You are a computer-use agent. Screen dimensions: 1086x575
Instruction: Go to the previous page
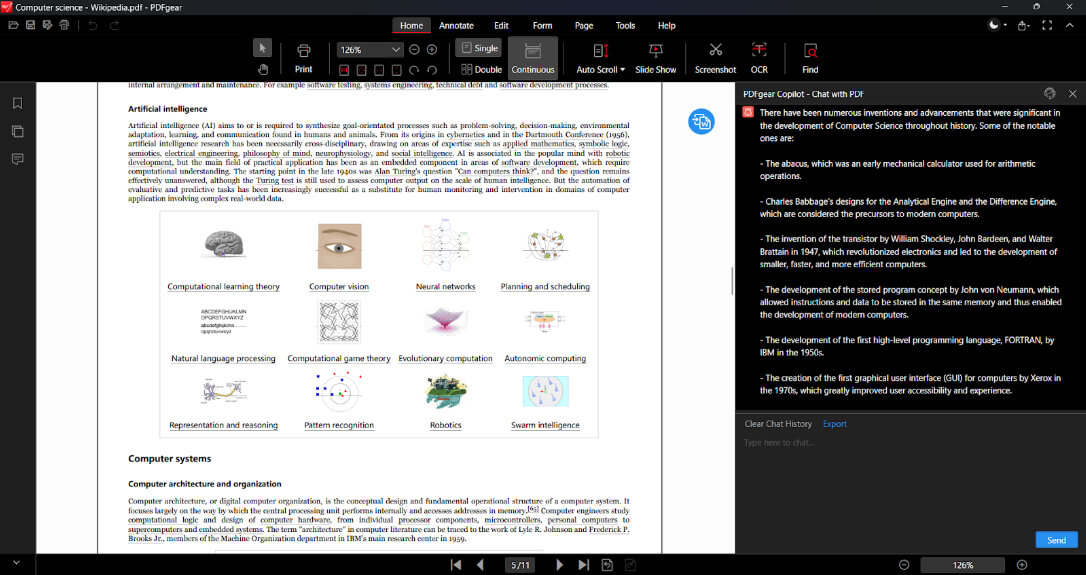tap(480, 565)
